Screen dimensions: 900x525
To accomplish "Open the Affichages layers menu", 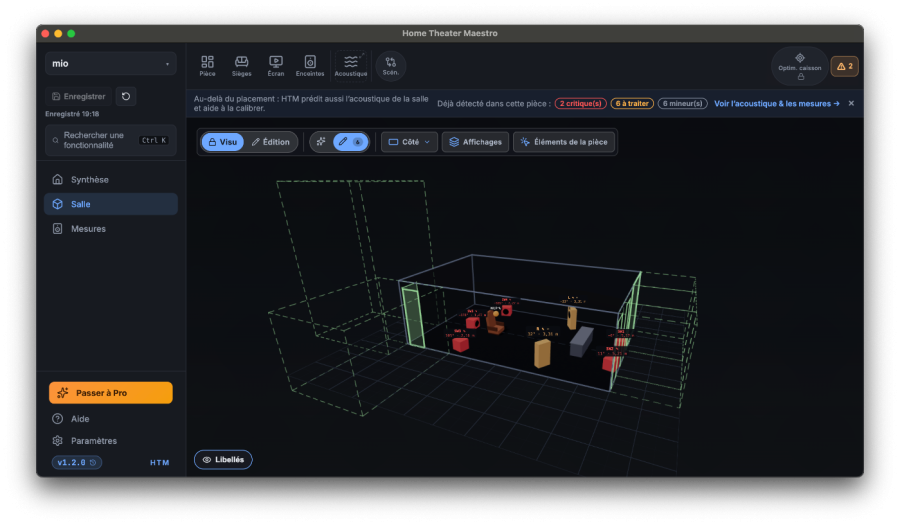I will click(x=475, y=142).
